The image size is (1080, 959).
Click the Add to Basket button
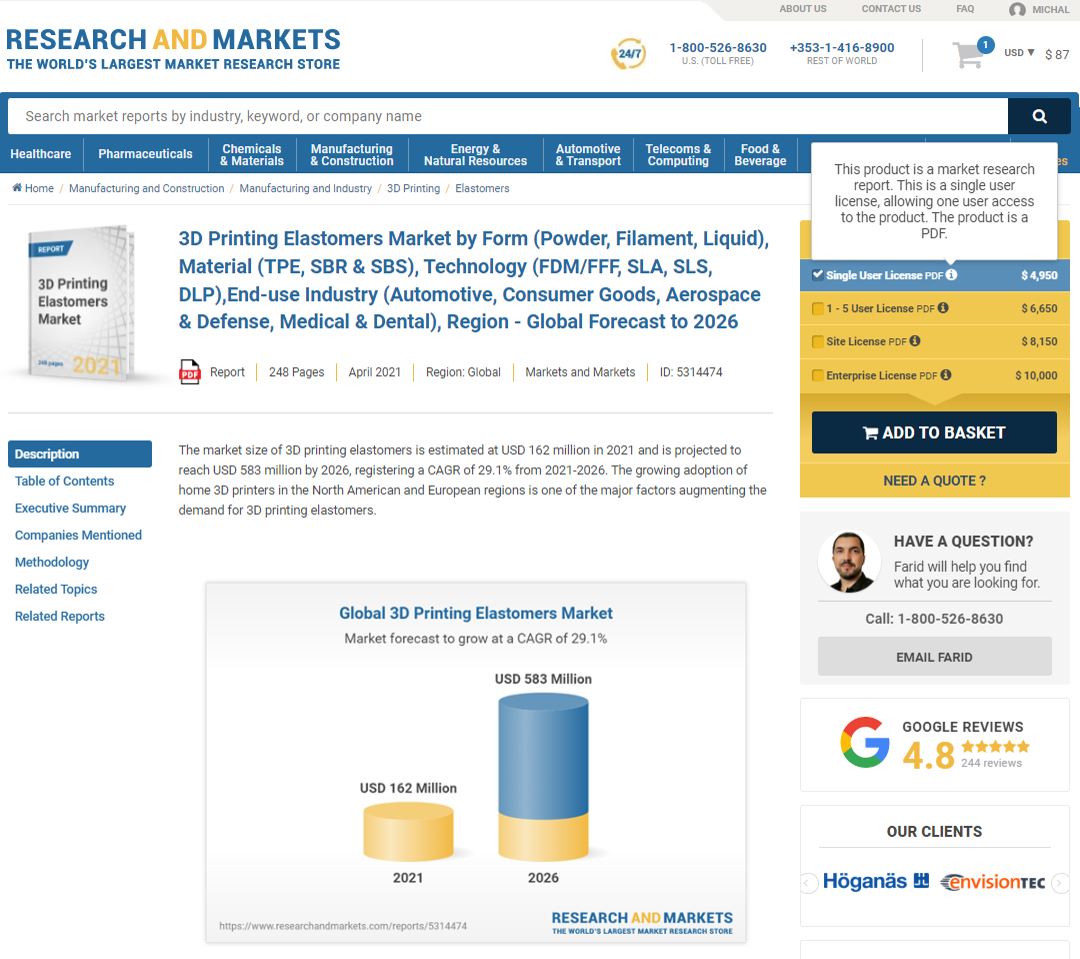pos(933,432)
